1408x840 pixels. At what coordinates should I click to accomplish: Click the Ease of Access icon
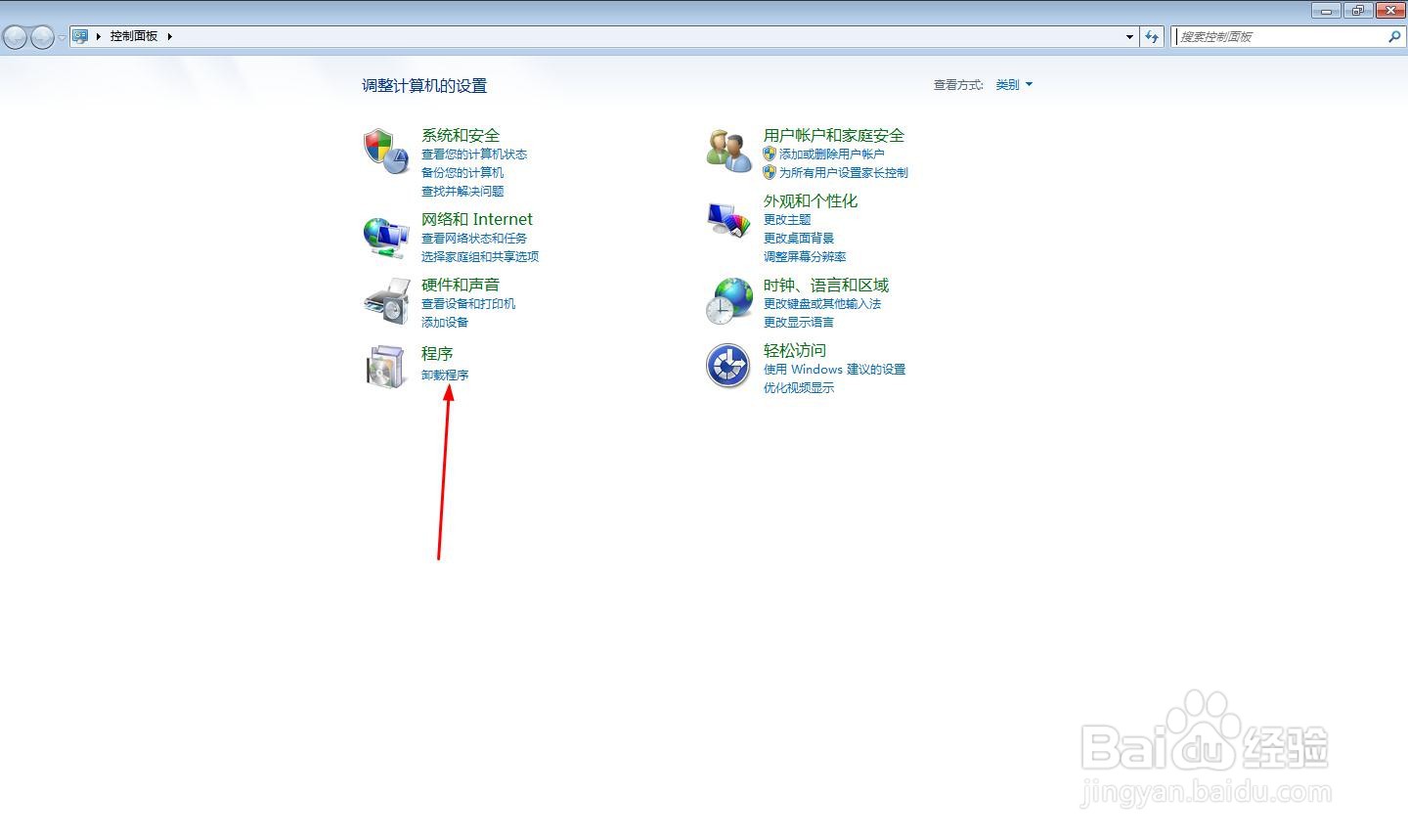728,367
